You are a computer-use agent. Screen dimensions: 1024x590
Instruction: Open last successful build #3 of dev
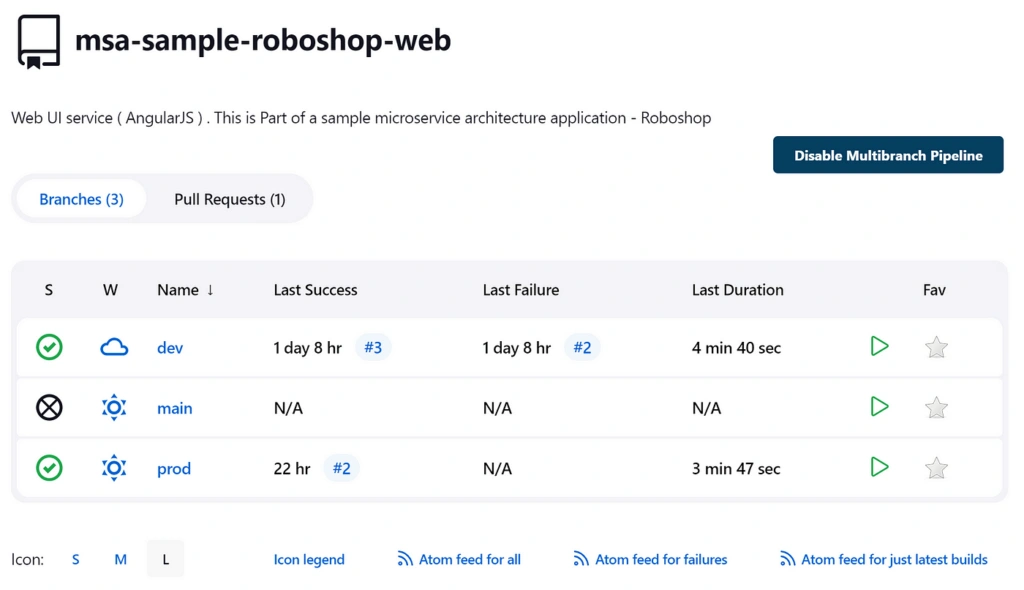(x=373, y=347)
